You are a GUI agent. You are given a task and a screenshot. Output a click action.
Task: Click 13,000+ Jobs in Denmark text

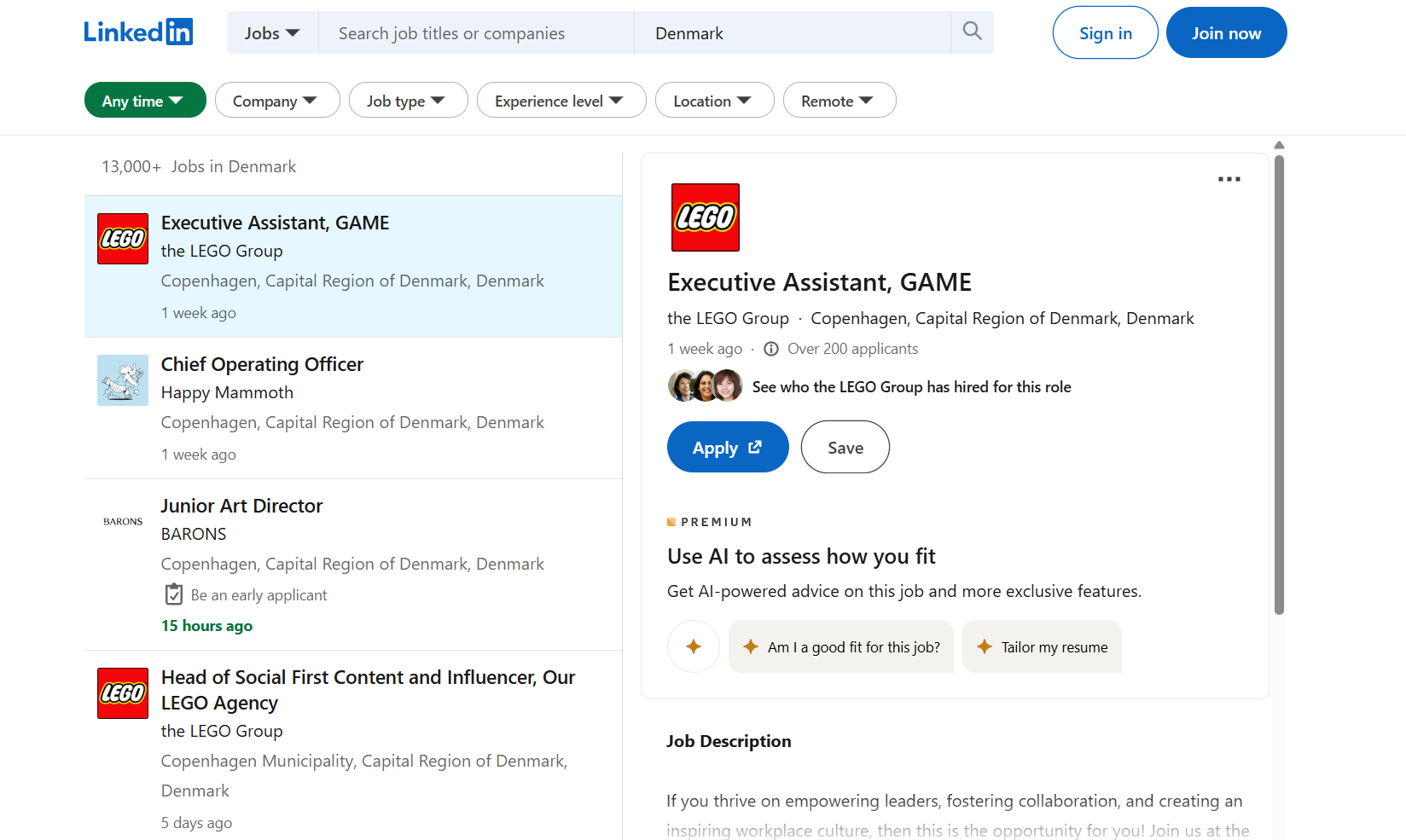point(199,166)
